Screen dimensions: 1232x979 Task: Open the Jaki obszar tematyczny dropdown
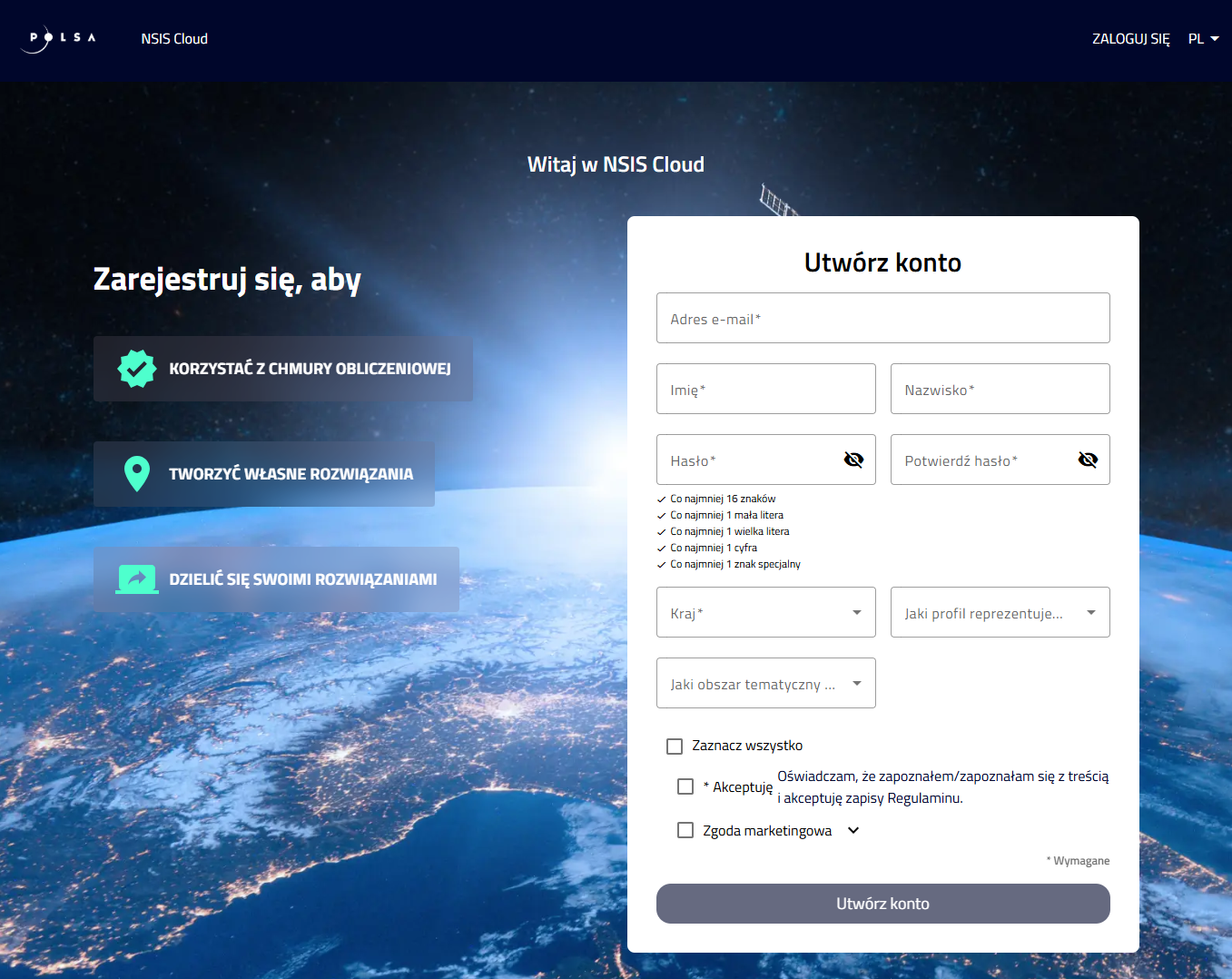click(765, 683)
